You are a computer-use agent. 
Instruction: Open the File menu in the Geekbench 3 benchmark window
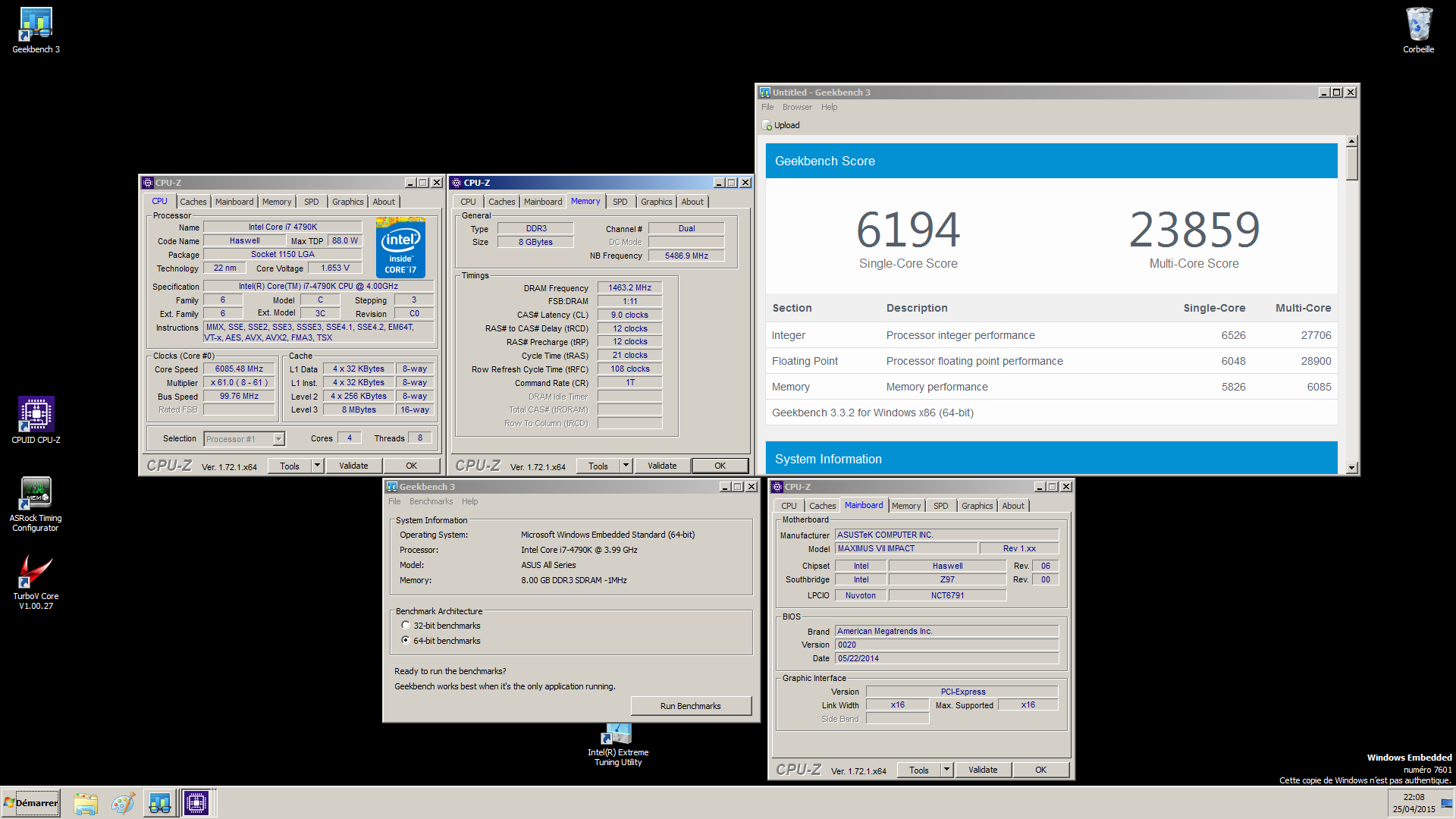pyautogui.click(x=394, y=501)
